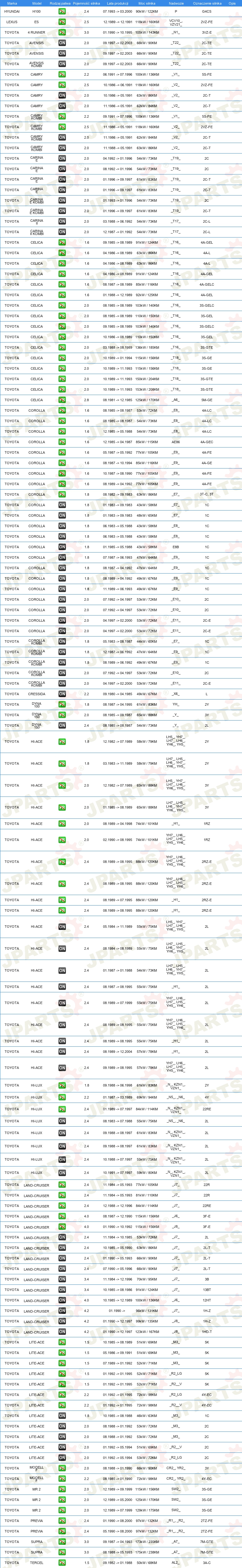Image resolution: width=242 pixels, height=1568 pixels.
Task: Select the VCV10_, VZV21_ body code cell
Action: click(175, 22)
